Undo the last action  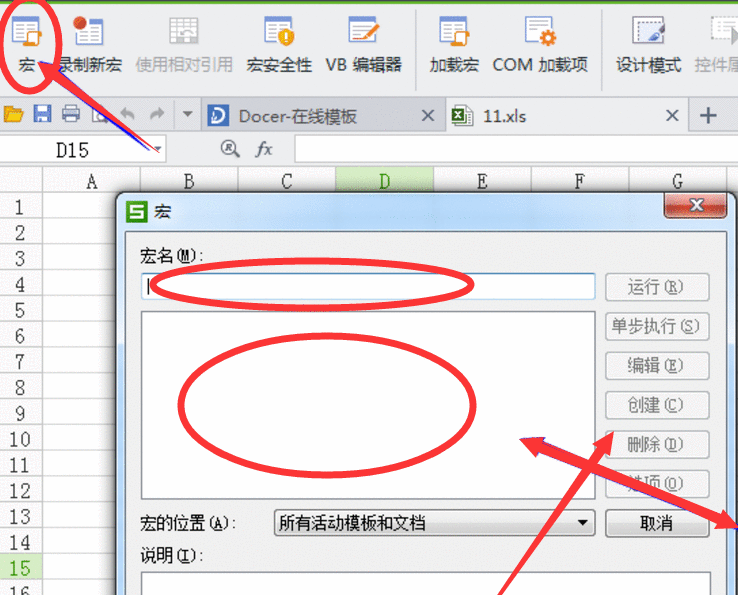pos(128,114)
